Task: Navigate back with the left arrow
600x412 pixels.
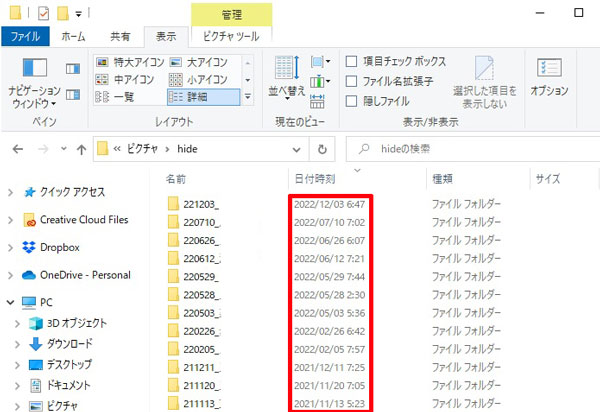Action: coord(19,149)
